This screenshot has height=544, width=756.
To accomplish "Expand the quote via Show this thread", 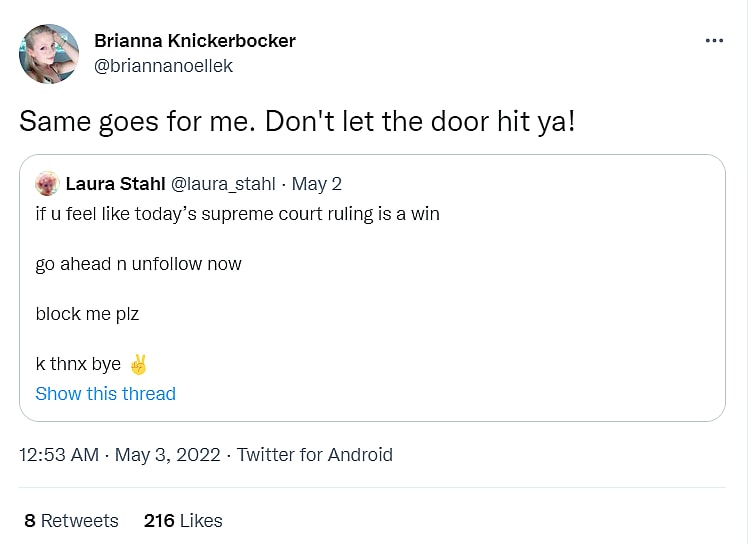I will (x=105, y=394).
